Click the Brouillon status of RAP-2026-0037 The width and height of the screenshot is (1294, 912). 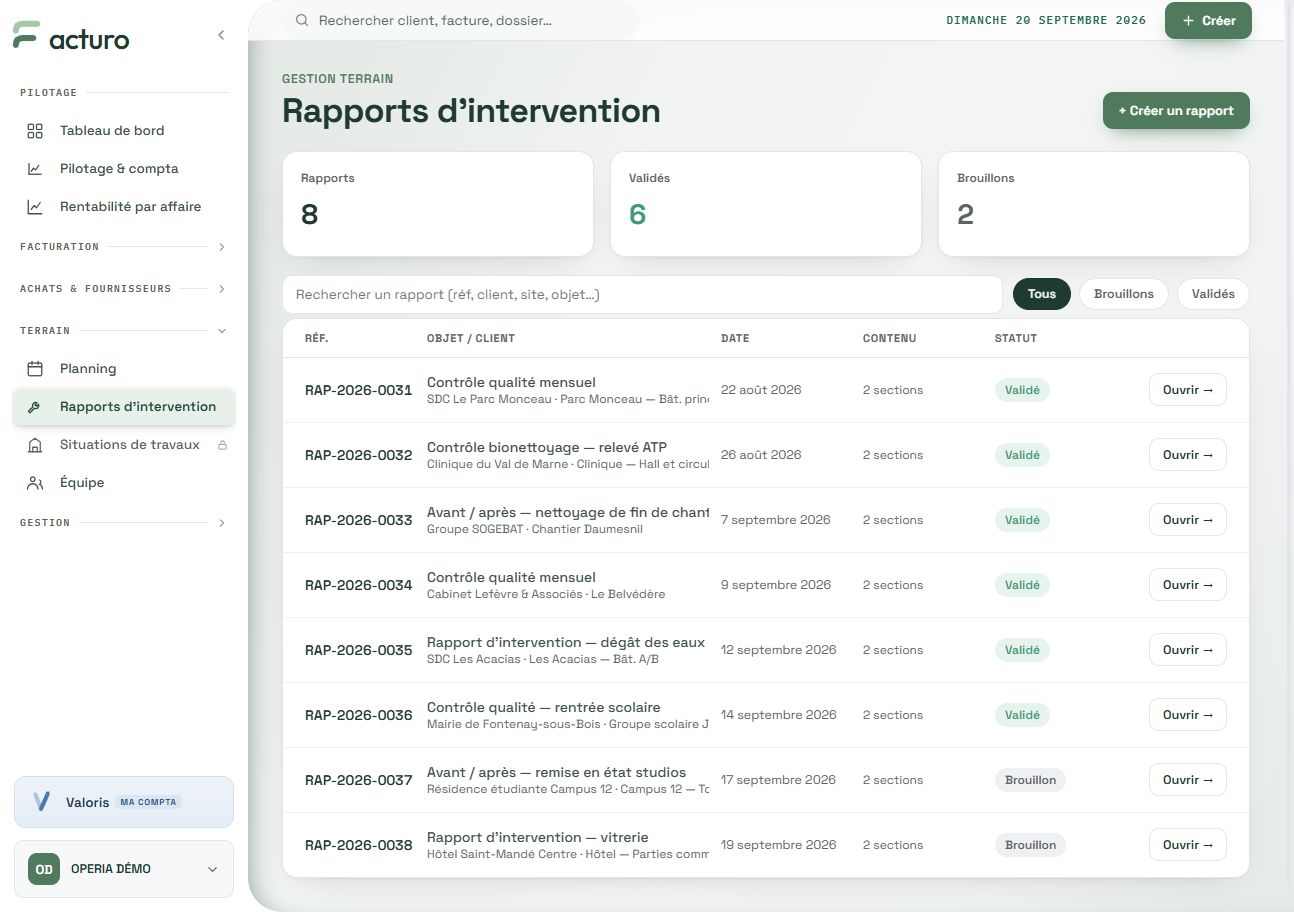click(x=1030, y=780)
